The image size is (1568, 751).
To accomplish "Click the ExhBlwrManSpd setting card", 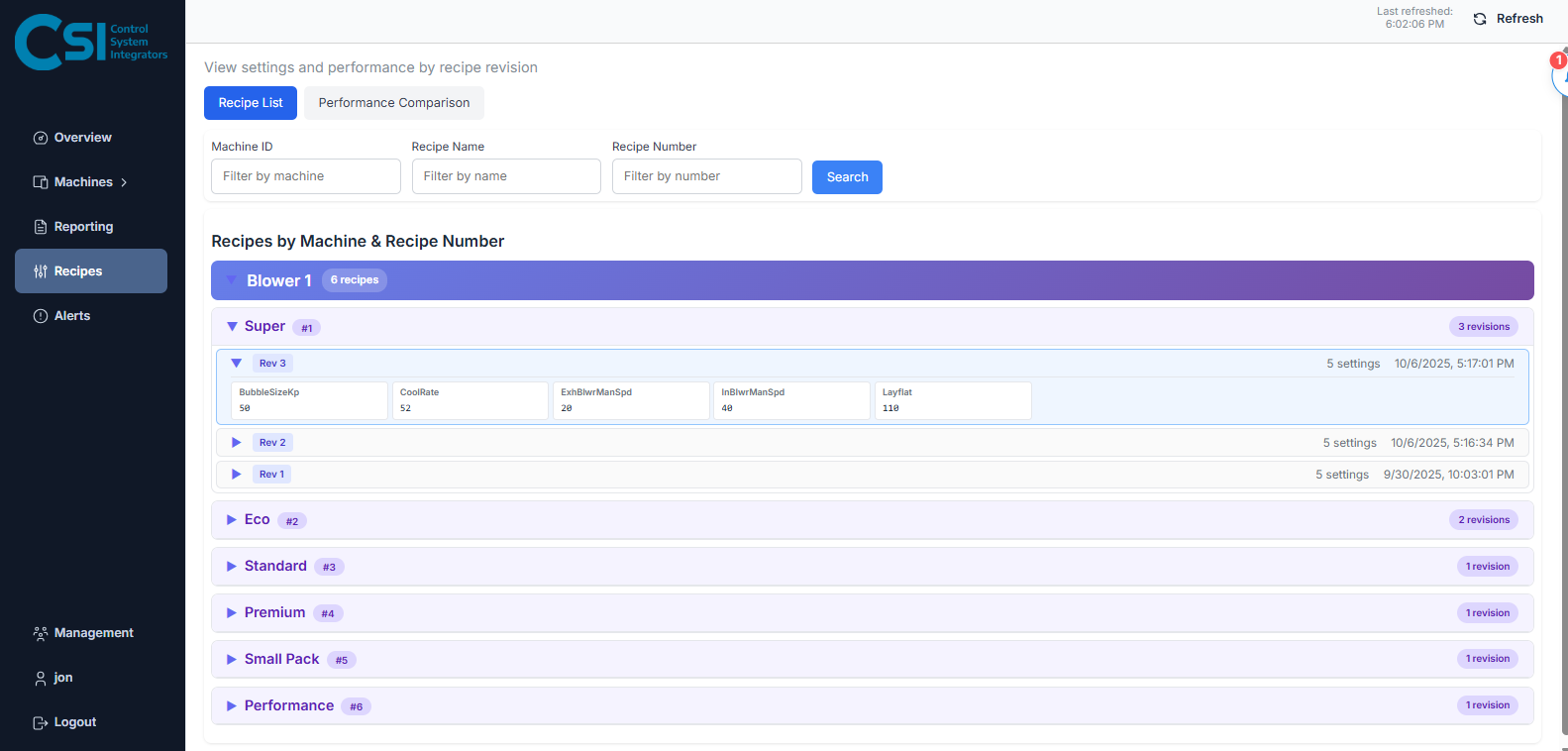I will [x=631, y=400].
